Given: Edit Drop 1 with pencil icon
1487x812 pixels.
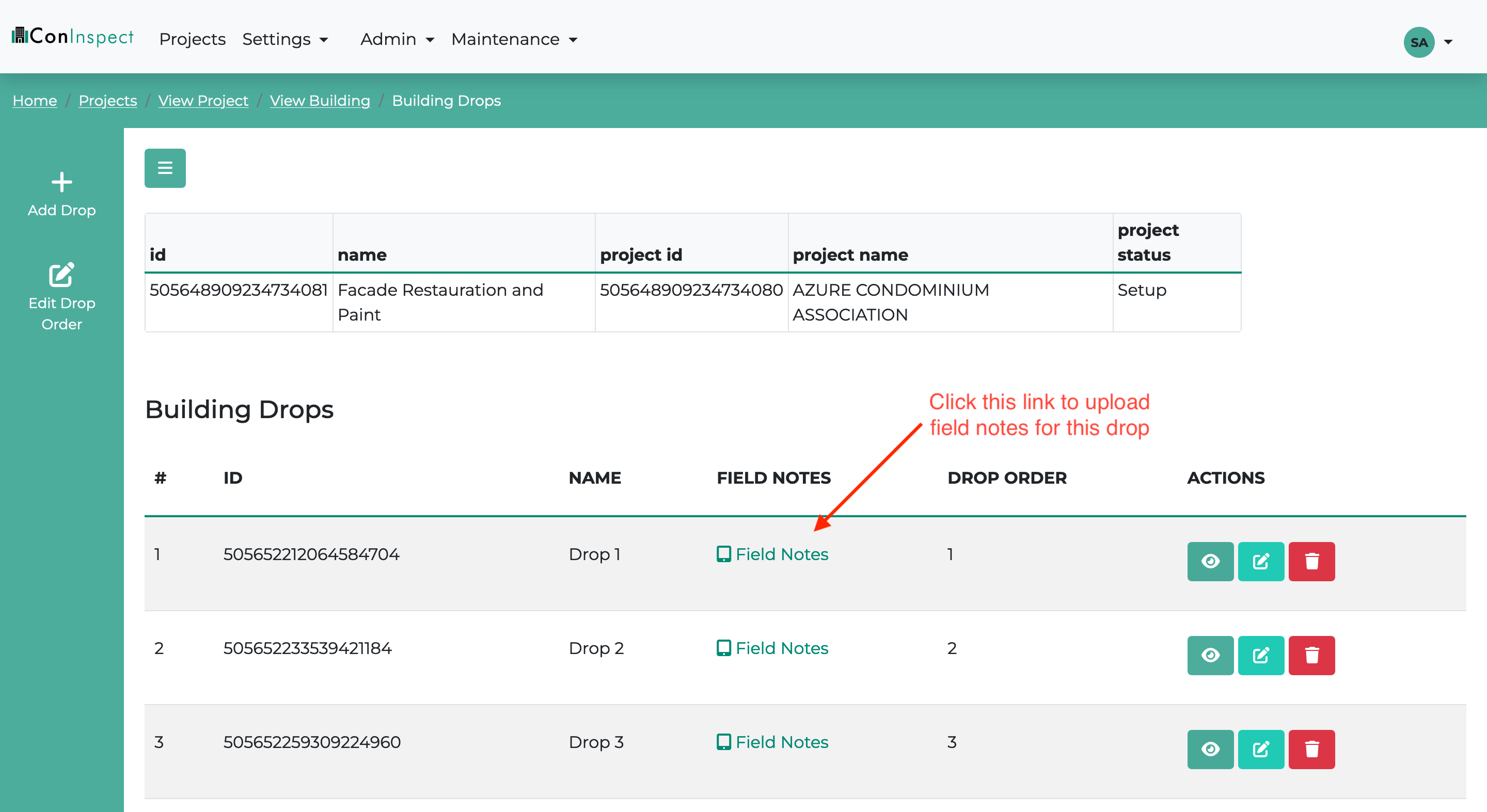Looking at the screenshot, I should (x=1261, y=561).
